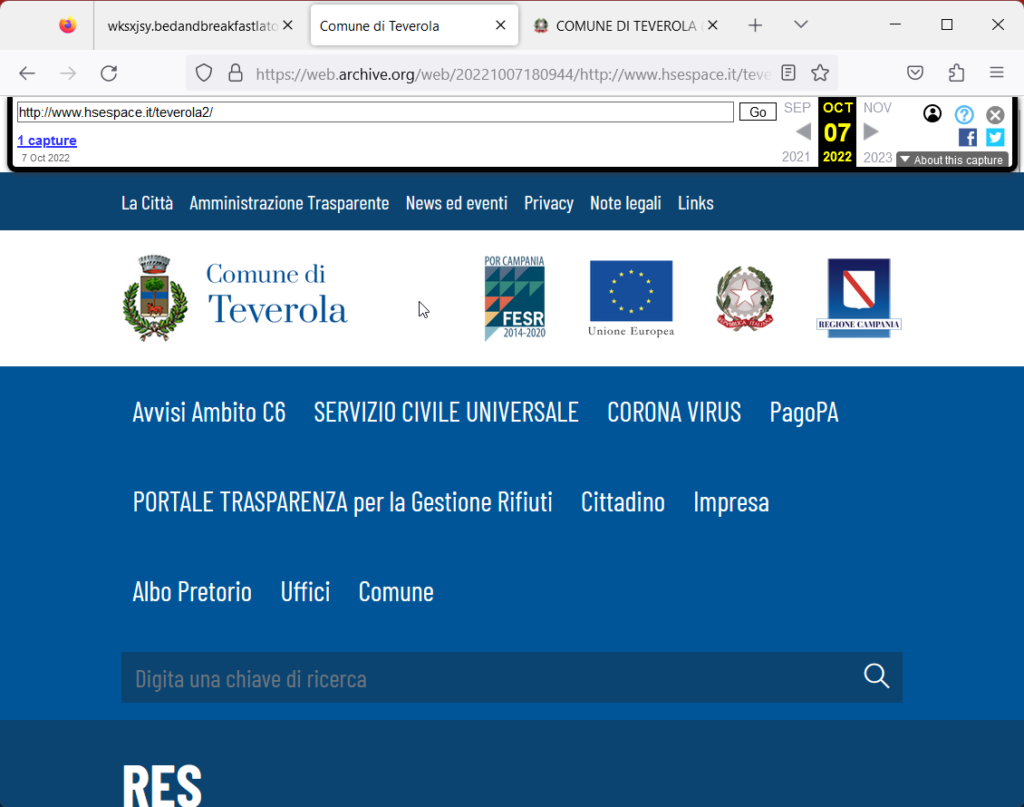
Task: Save page to Pocket icon
Action: click(915, 73)
